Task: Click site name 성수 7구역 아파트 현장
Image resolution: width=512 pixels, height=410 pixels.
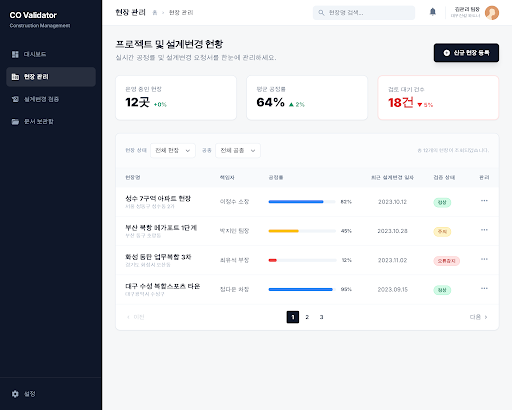Action: pyautogui.click(x=158, y=198)
